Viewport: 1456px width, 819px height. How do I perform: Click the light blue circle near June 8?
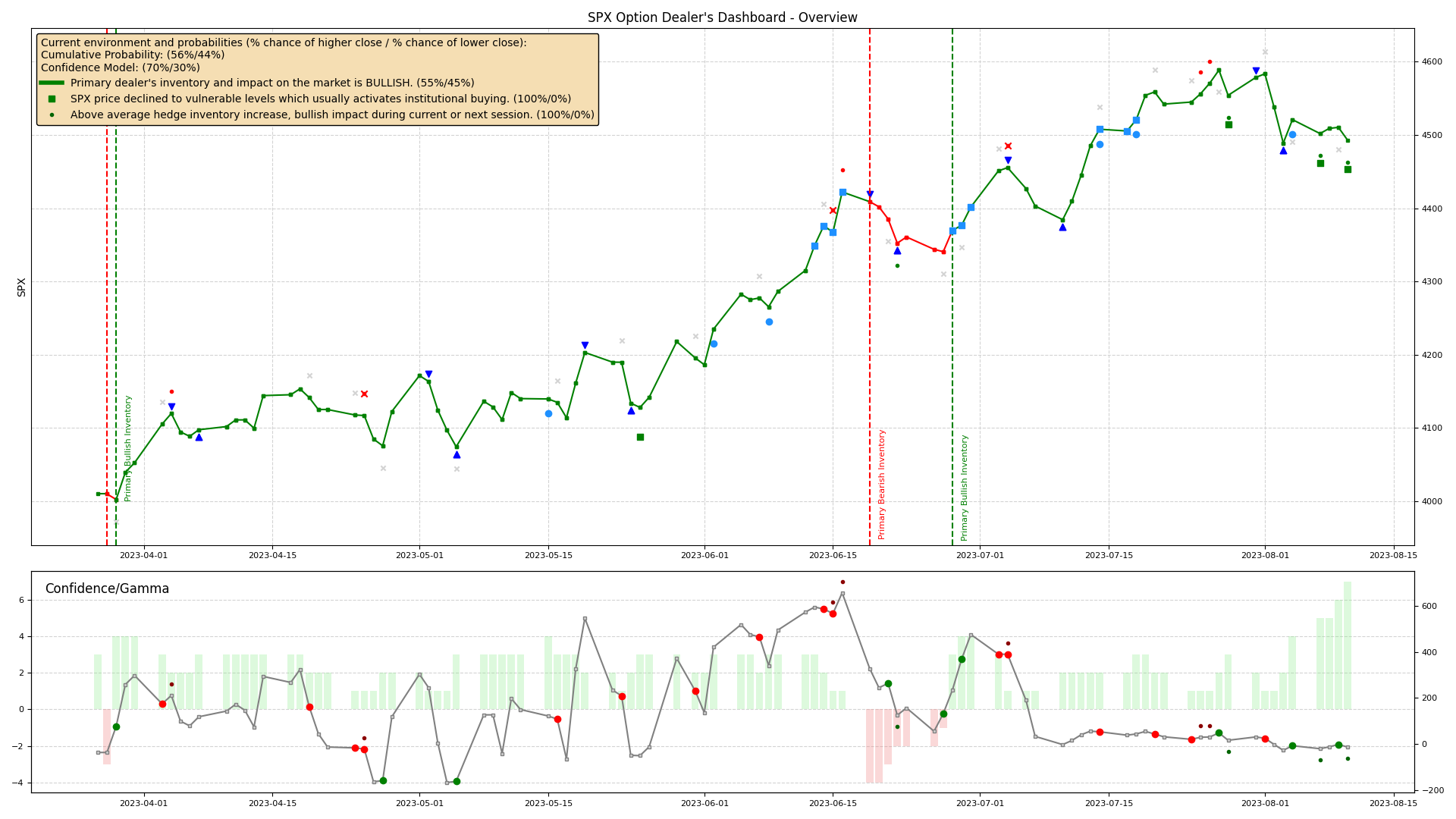[x=769, y=322]
